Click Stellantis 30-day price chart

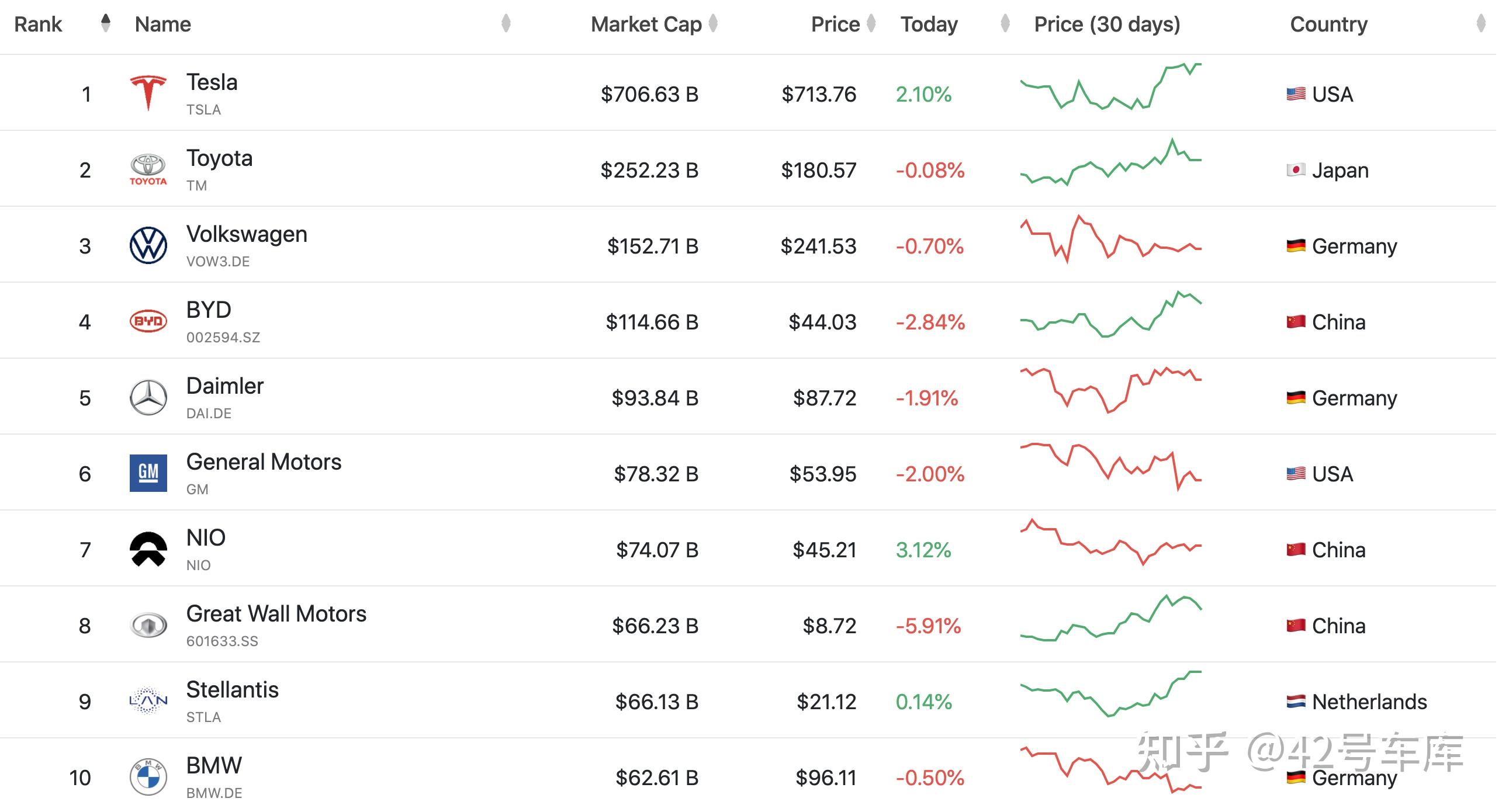coord(1110,693)
